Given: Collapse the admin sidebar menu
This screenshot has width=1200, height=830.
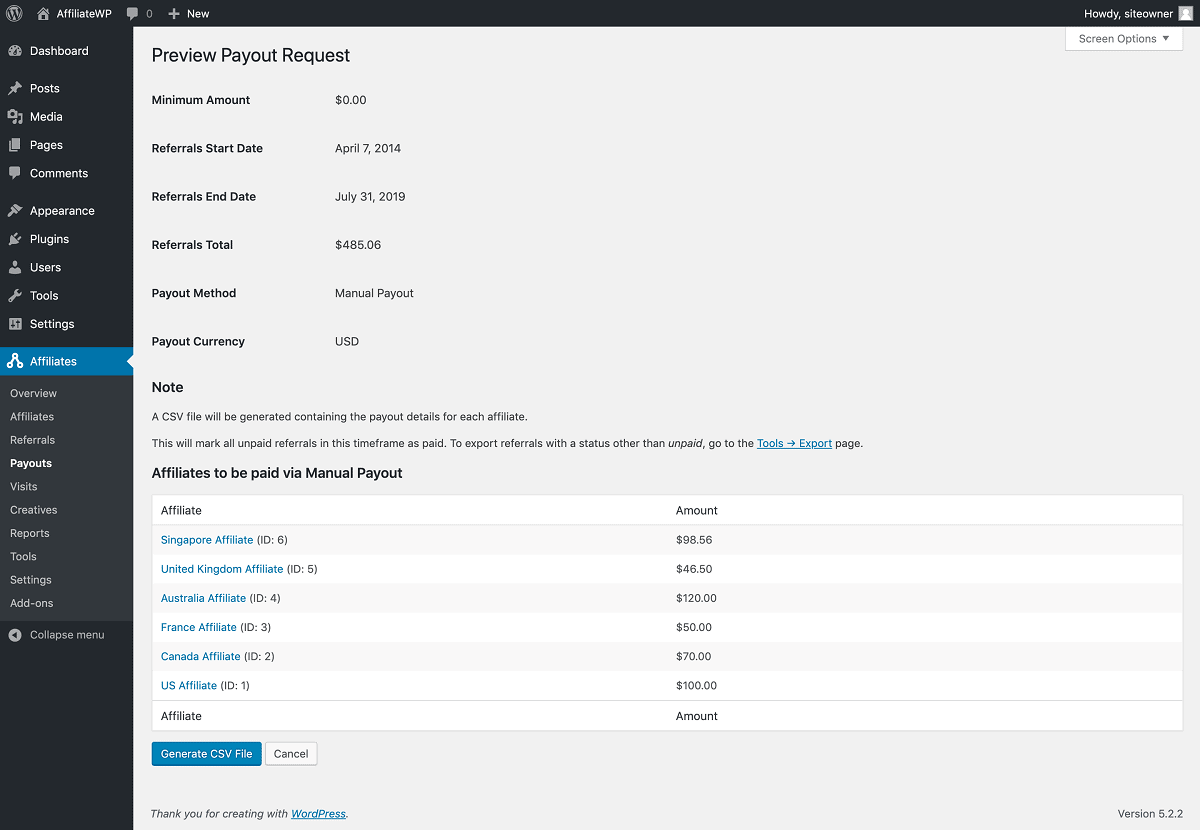Looking at the screenshot, I should point(57,635).
